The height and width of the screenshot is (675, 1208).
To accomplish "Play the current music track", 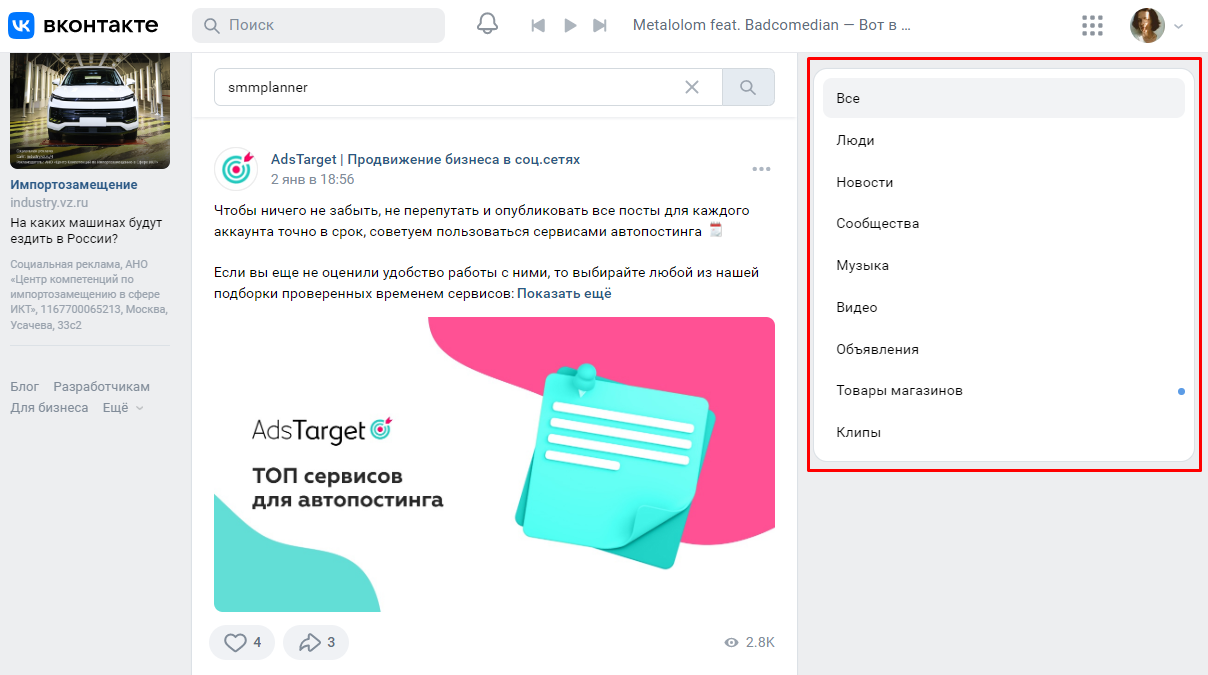I will (570, 26).
